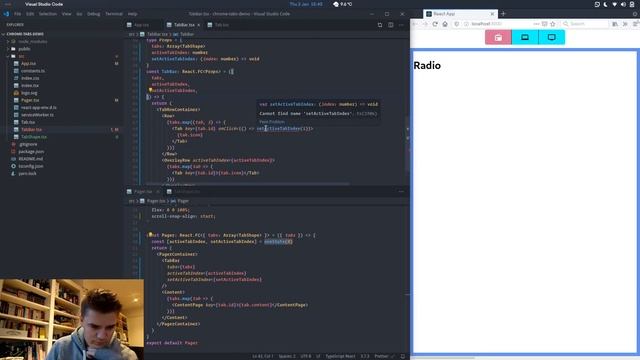Click the split editor icon
The width and height of the screenshot is (640, 360).
tap(391, 25)
